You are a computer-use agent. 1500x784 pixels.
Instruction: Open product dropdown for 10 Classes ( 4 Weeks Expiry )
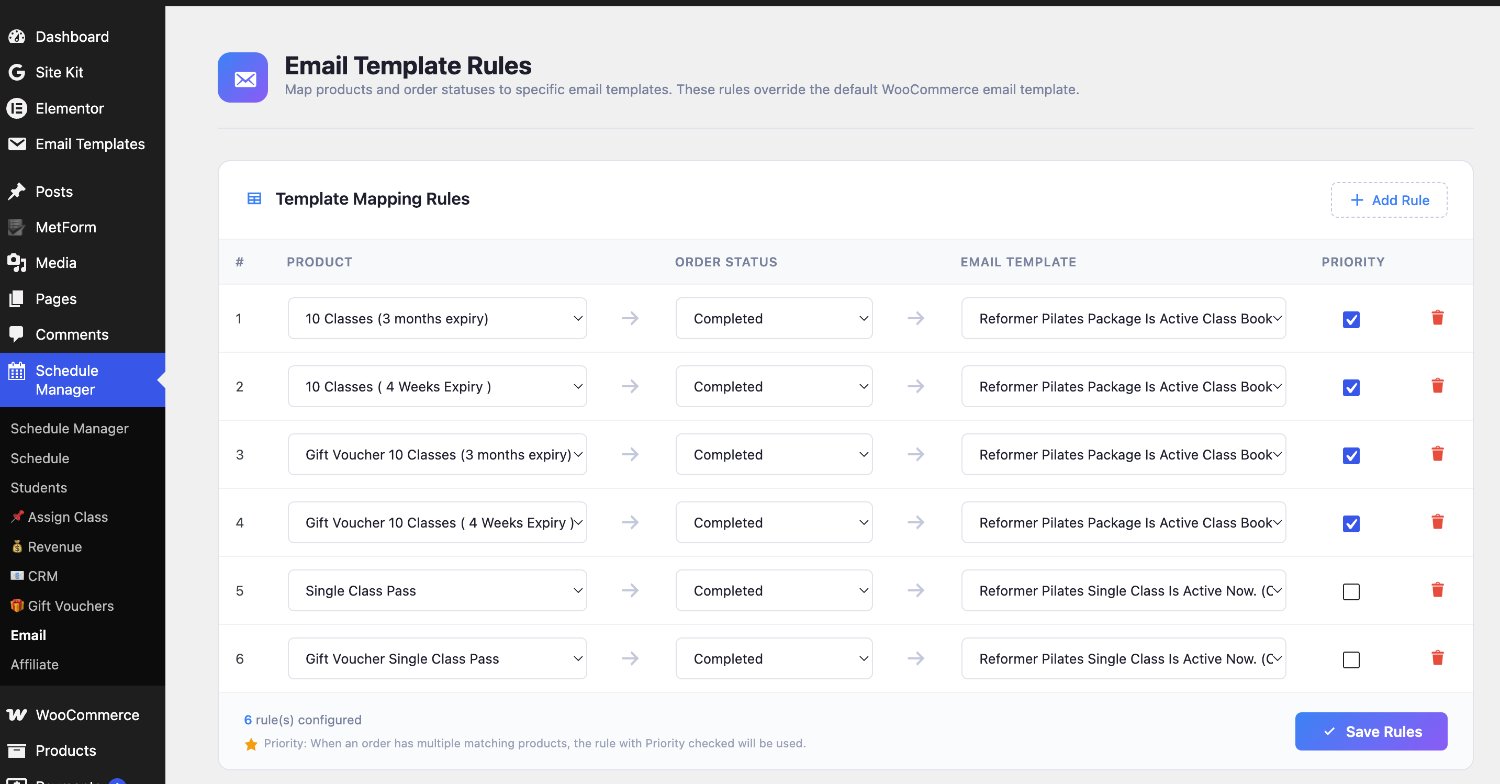[x=437, y=386]
